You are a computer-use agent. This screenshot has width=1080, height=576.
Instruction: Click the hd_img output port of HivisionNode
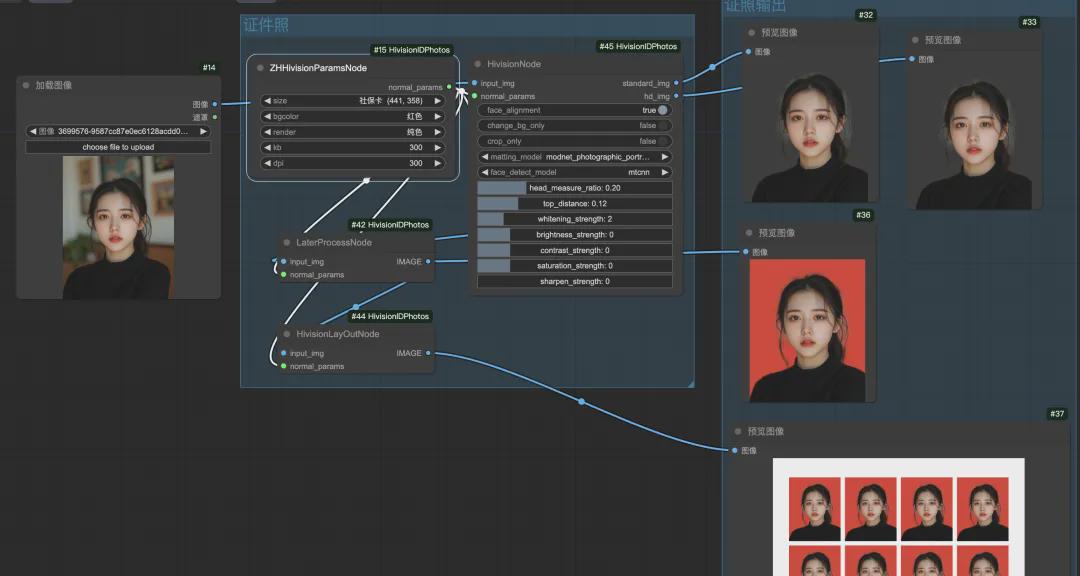coord(676,96)
